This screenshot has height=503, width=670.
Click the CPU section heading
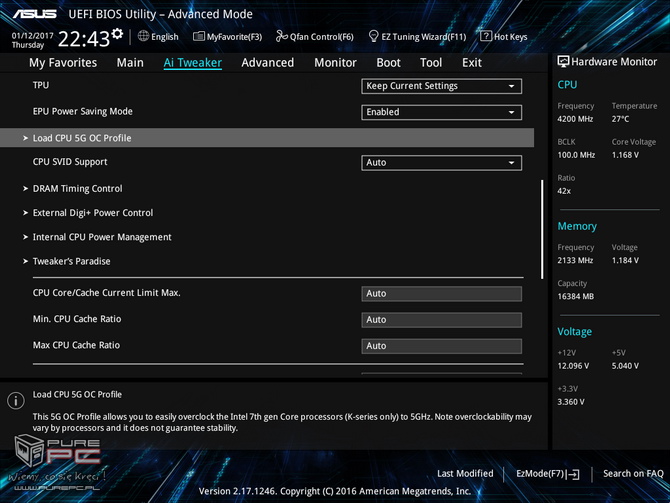pyautogui.click(x=567, y=85)
